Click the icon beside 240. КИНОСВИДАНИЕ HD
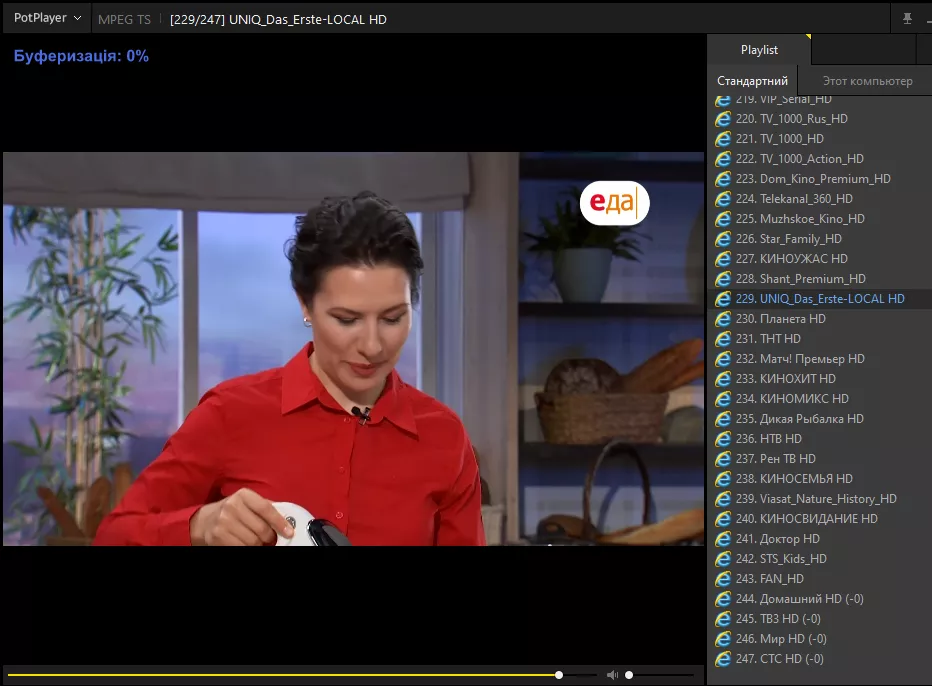 (x=723, y=519)
